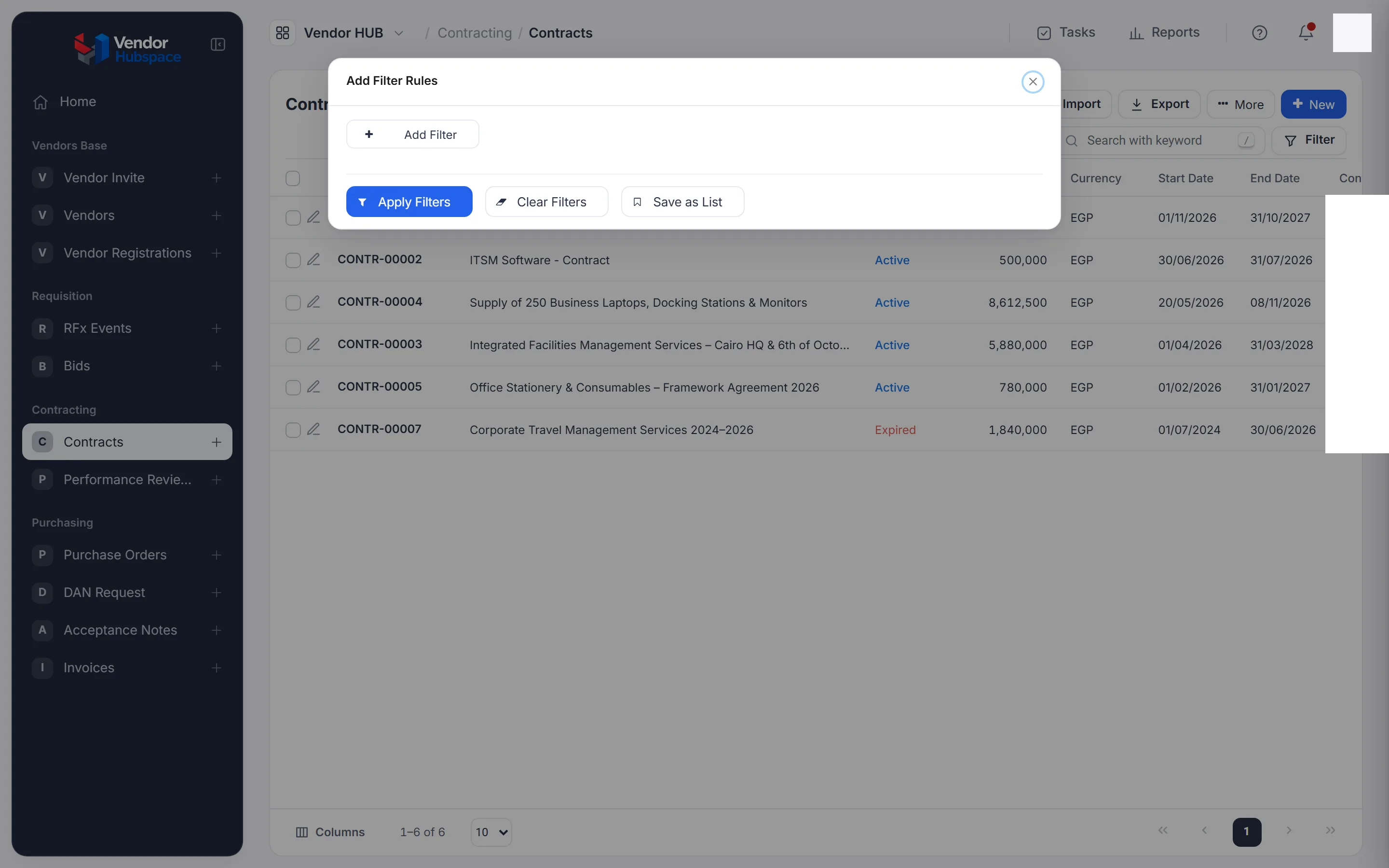Click the Contracting breadcrumb link
The height and width of the screenshot is (868, 1389).
click(474, 33)
